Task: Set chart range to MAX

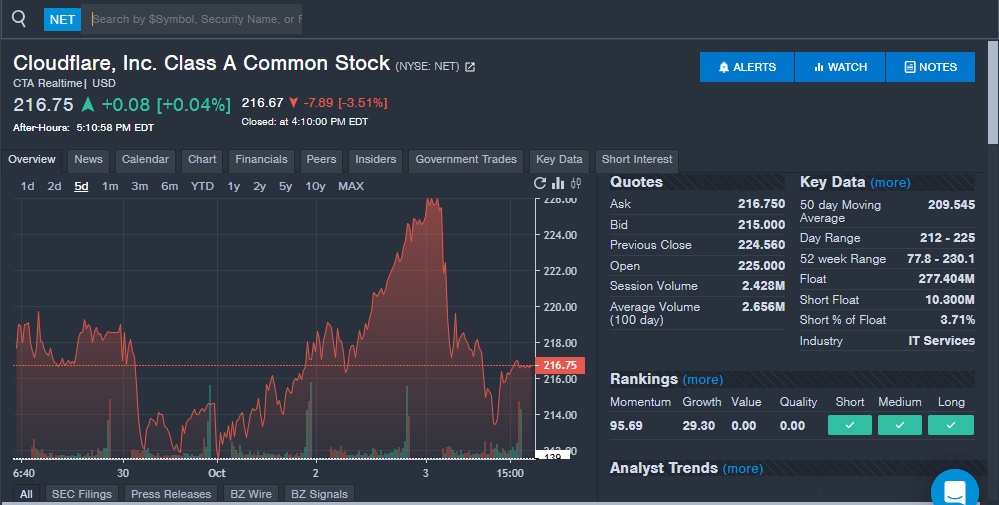Action: coord(351,186)
